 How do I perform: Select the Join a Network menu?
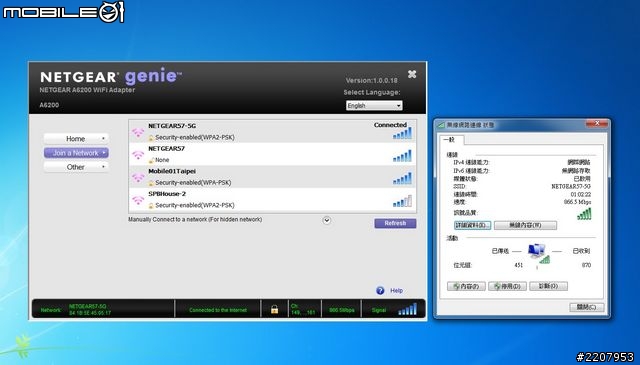(76, 153)
